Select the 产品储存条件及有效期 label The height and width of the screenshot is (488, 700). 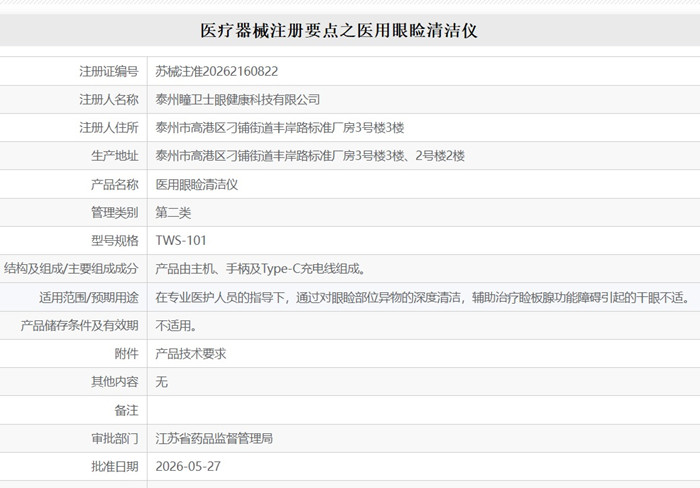79,325
